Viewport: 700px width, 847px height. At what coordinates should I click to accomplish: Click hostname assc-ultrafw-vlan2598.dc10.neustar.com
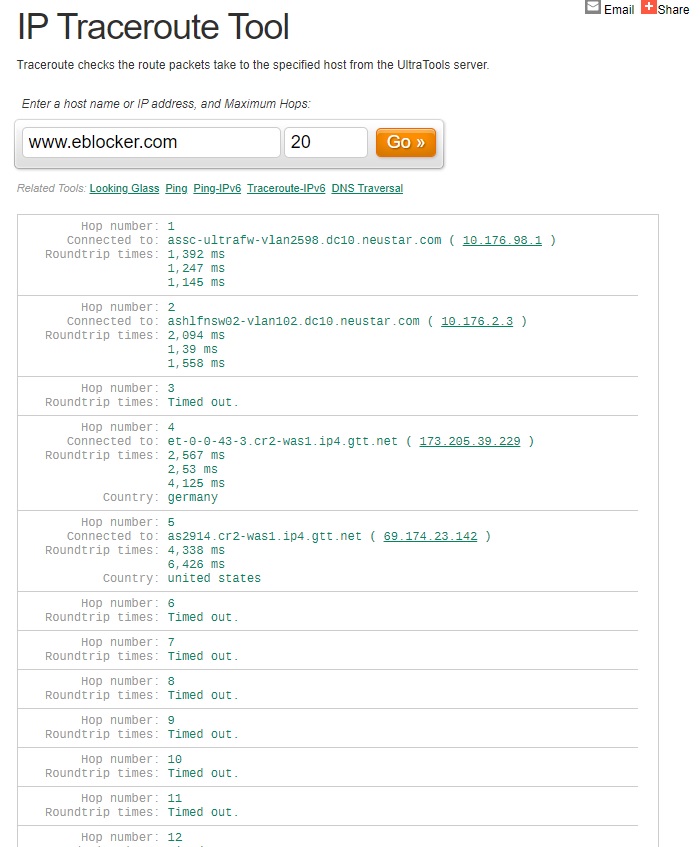click(x=304, y=240)
